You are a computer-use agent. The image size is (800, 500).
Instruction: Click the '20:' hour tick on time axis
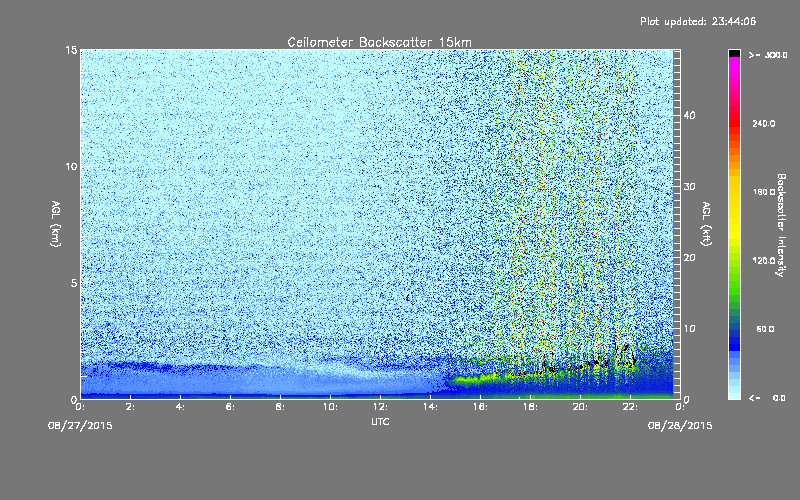click(x=580, y=407)
